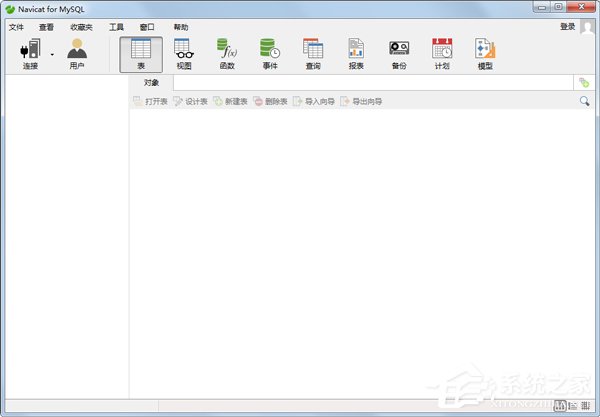Open the Connection (连接) tool
Image resolution: width=600 pixels, height=417 pixels.
[30, 54]
